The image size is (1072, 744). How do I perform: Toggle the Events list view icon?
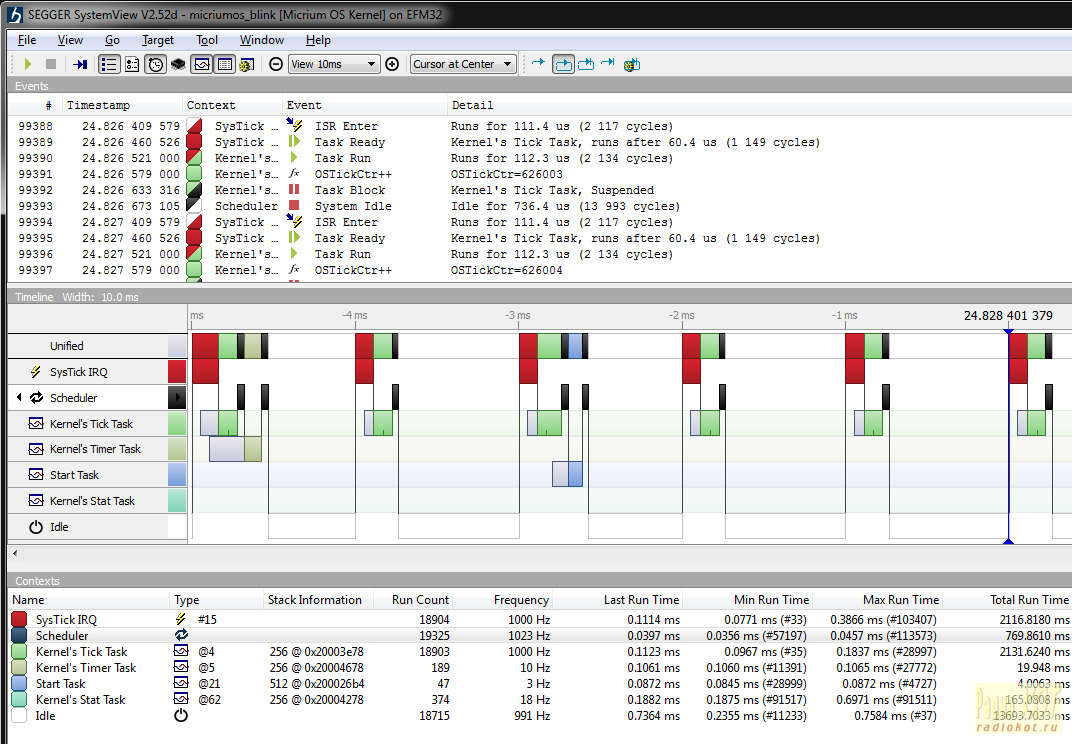[x=109, y=64]
